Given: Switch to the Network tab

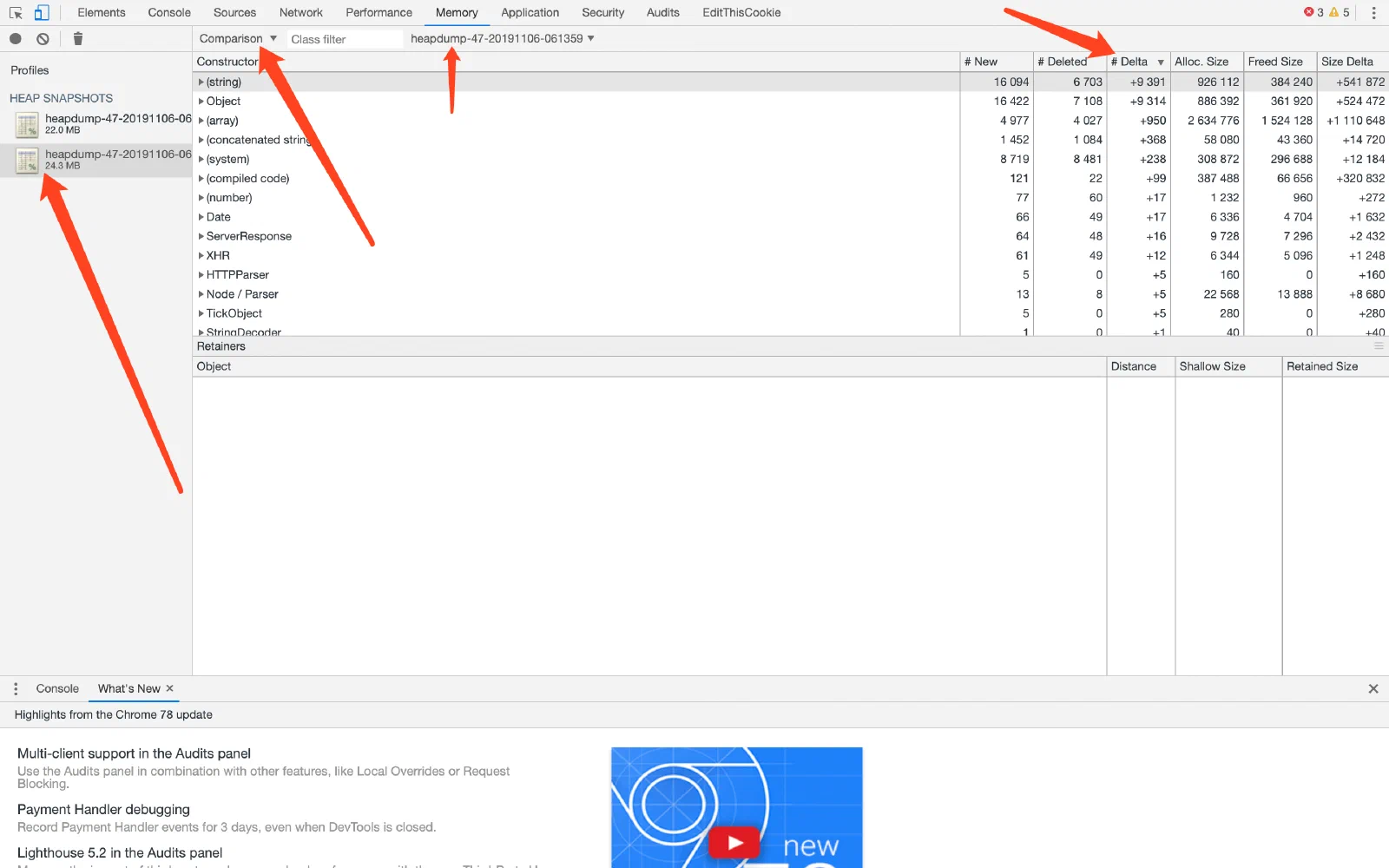Looking at the screenshot, I should (x=301, y=12).
